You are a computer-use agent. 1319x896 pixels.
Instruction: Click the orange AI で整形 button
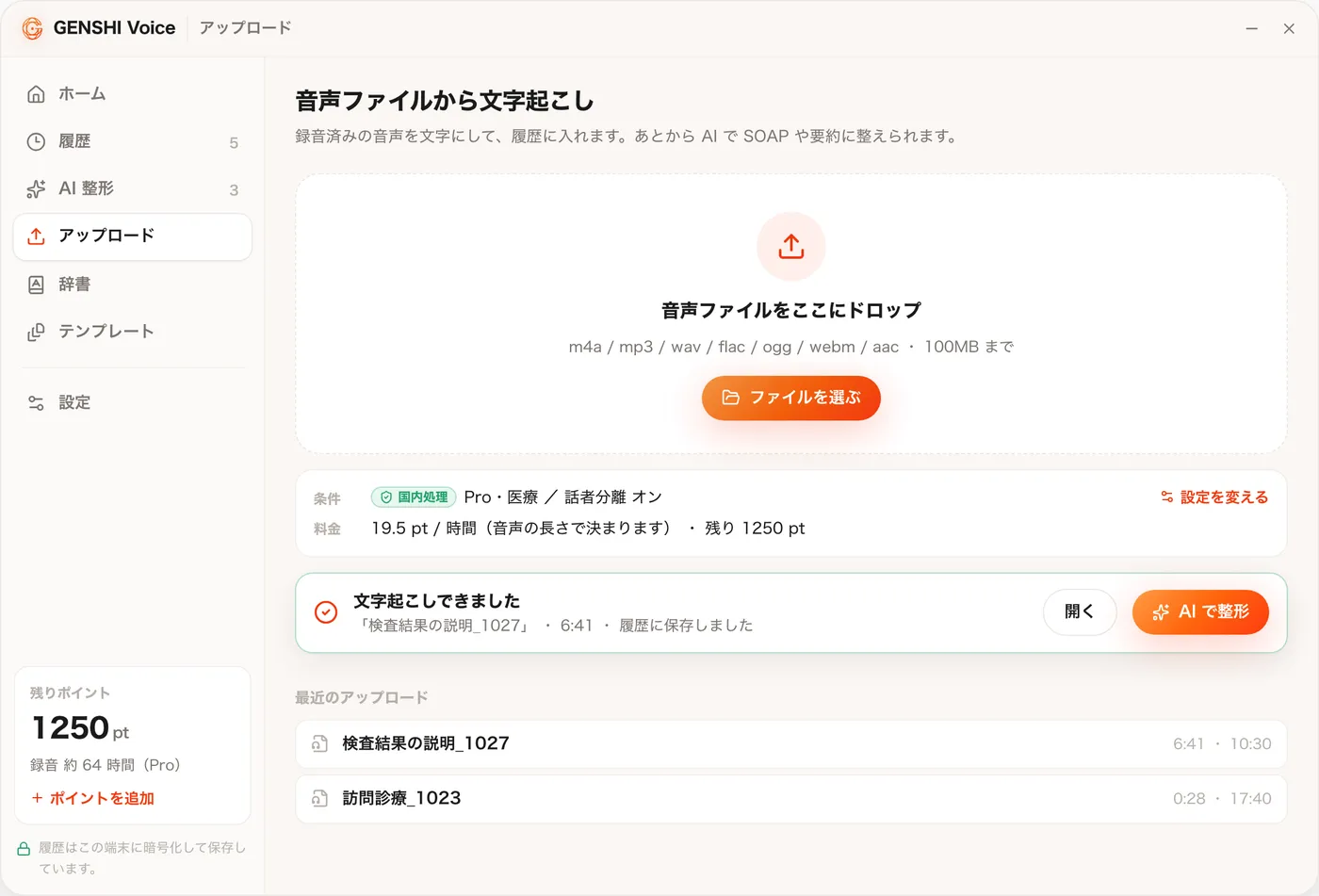[1200, 612]
